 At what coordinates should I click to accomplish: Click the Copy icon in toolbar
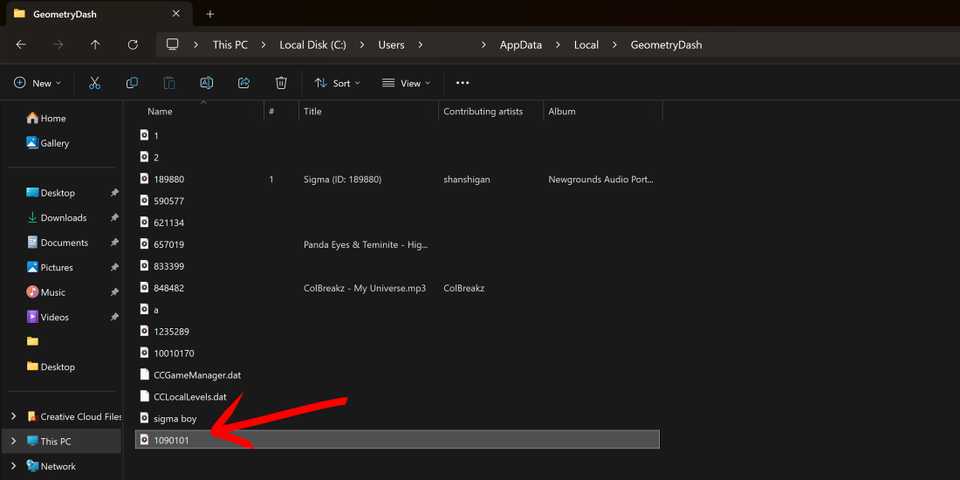[x=132, y=83]
